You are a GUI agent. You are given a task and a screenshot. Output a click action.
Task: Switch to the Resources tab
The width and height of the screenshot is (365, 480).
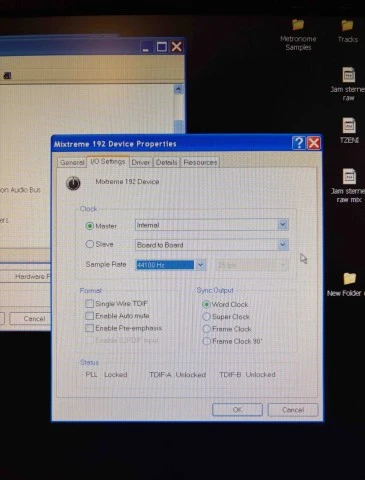pyautogui.click(x=200, y=162)
